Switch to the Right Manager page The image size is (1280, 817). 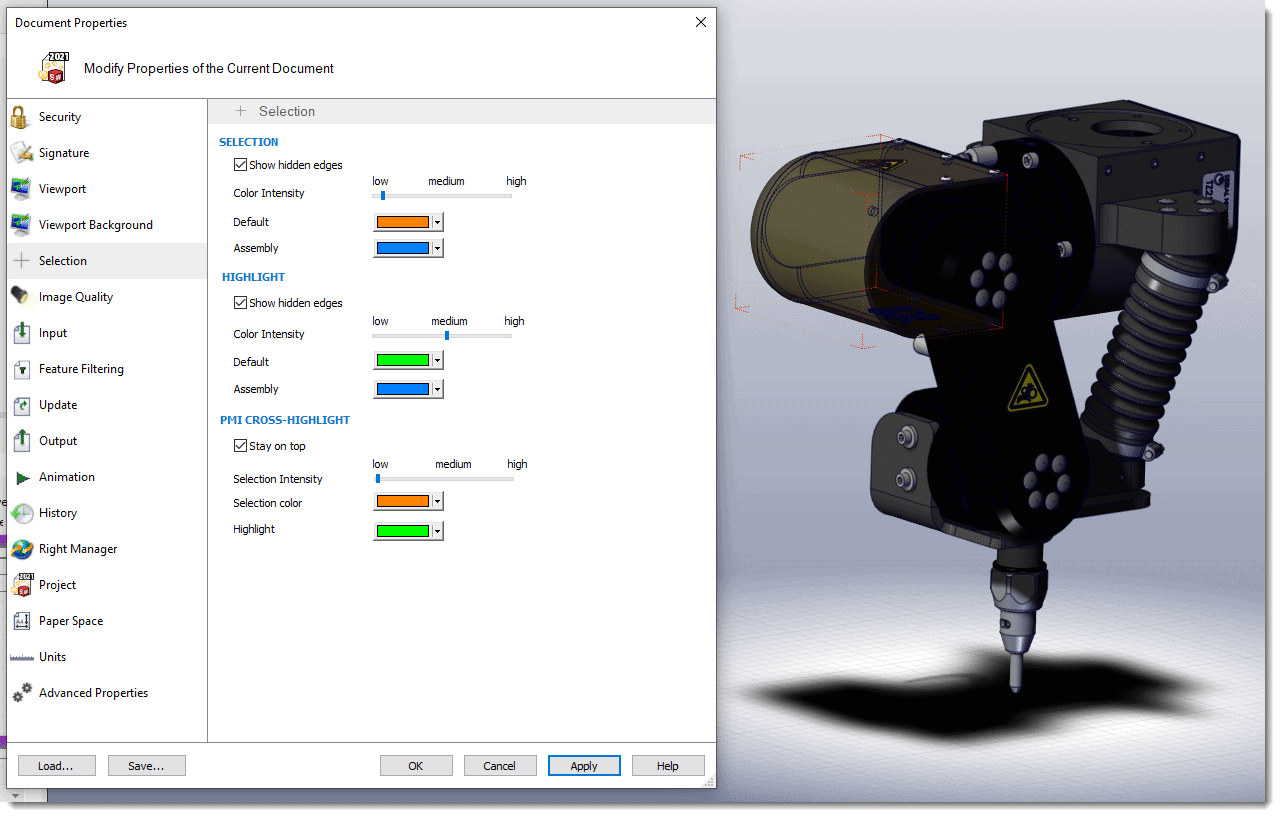(x=77, y=549)
